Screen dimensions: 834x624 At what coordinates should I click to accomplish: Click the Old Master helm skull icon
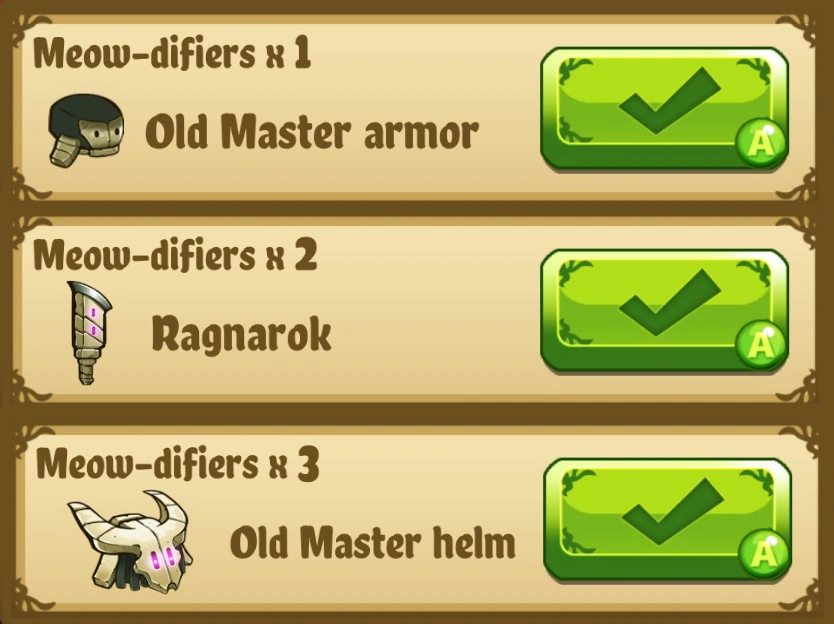[x=130, y=542]
